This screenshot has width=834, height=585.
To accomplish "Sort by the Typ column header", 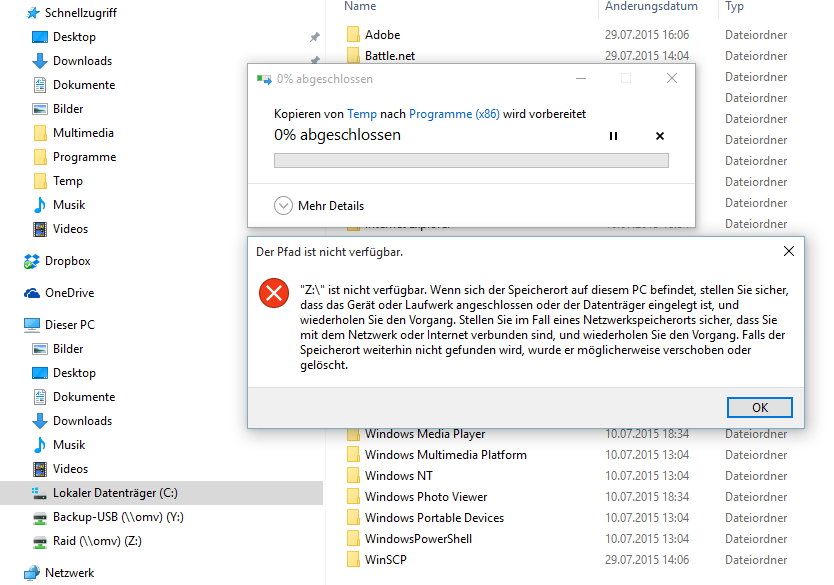I will [734, 7].
